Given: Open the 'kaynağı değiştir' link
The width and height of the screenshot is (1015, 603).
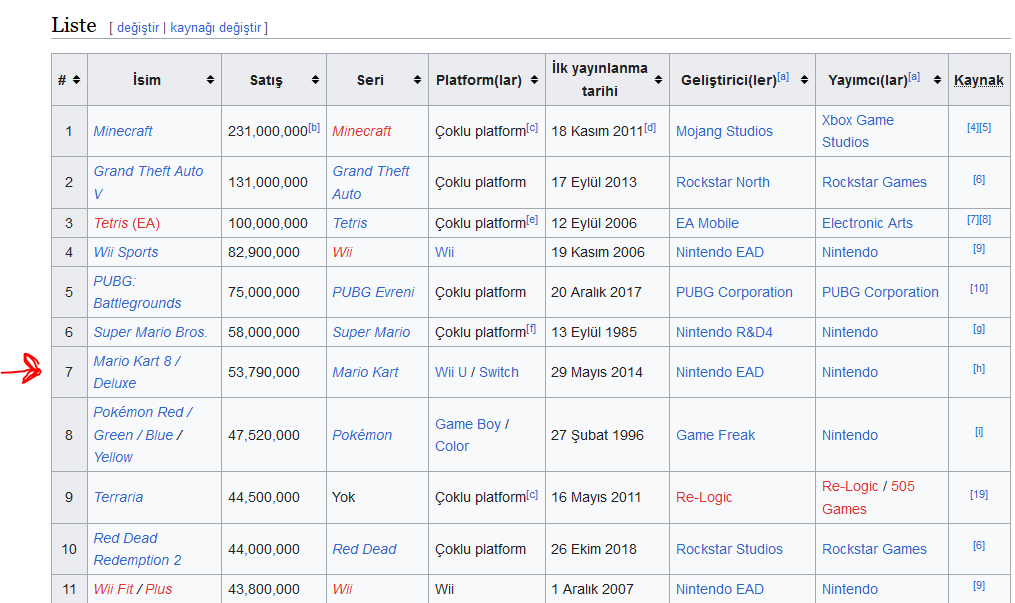Looking at the screenshot, I should pyautogui.click(x=217, y=28).
